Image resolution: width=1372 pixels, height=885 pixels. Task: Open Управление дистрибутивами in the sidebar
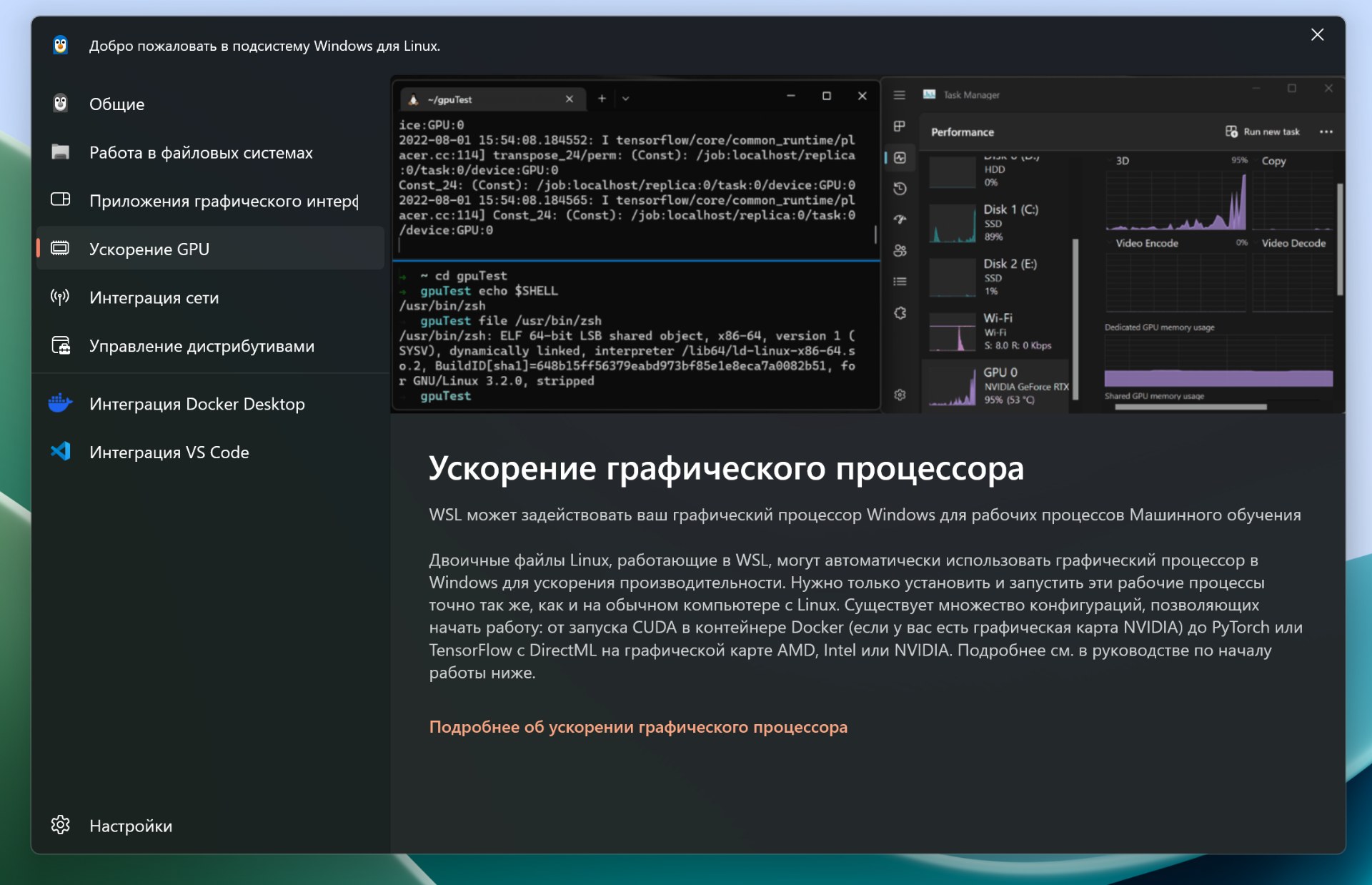tap(202, 346)
